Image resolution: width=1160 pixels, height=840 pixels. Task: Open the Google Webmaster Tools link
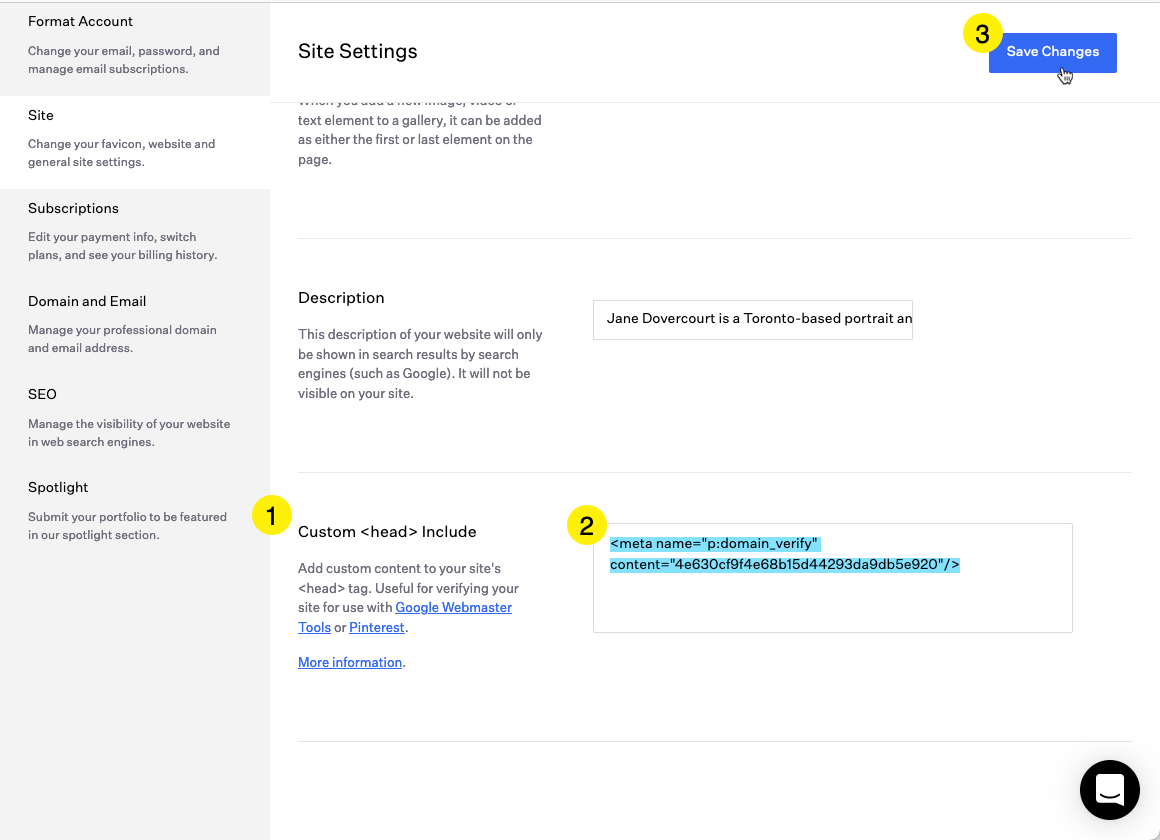click(454, 607)
